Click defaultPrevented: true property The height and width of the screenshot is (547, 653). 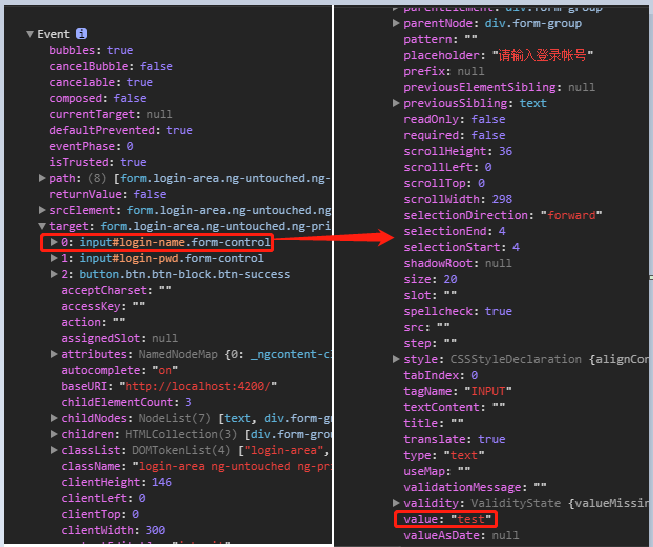121,130
